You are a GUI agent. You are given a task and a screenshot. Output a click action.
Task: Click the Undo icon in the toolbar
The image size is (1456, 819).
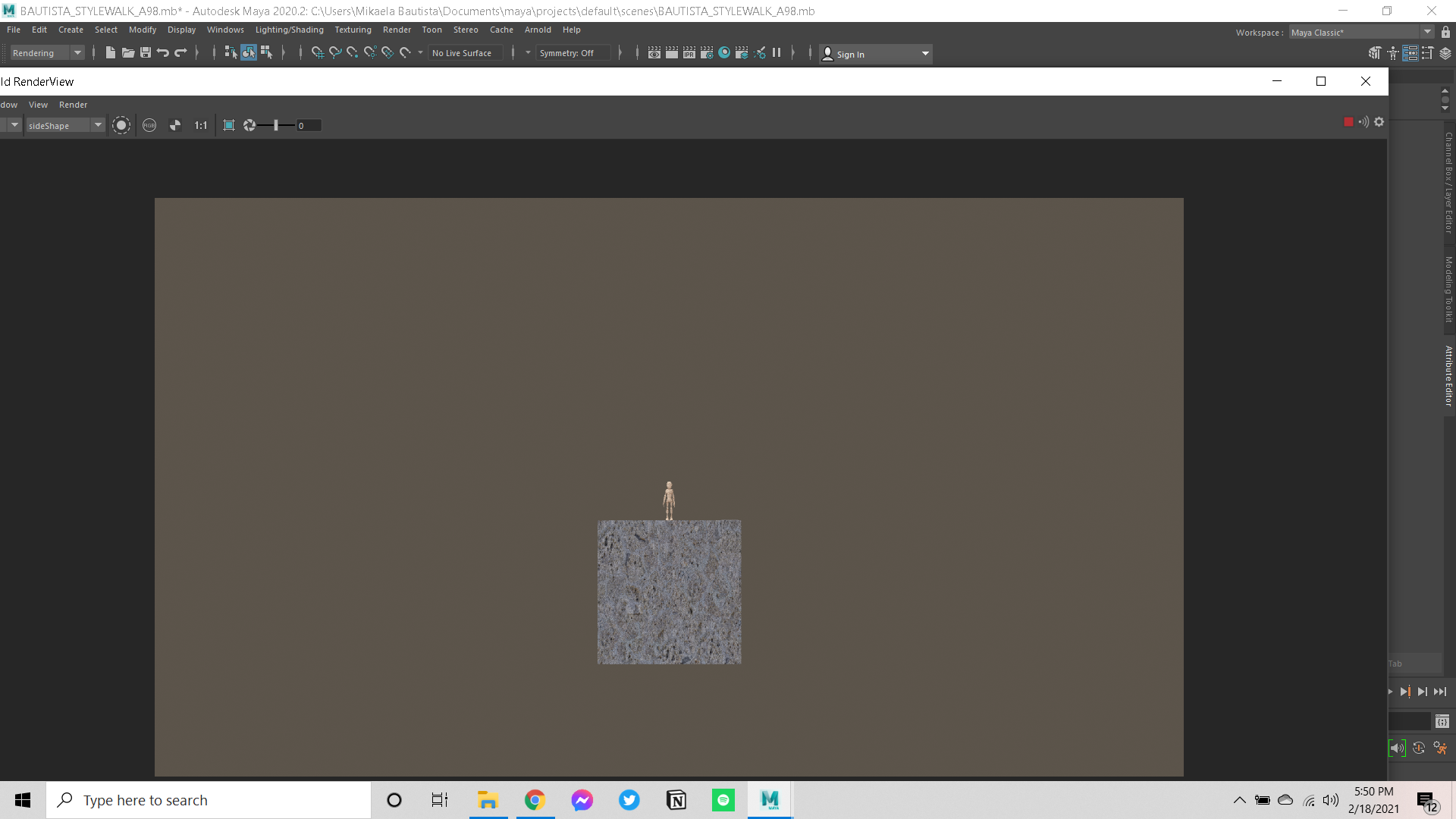[162, 52]
